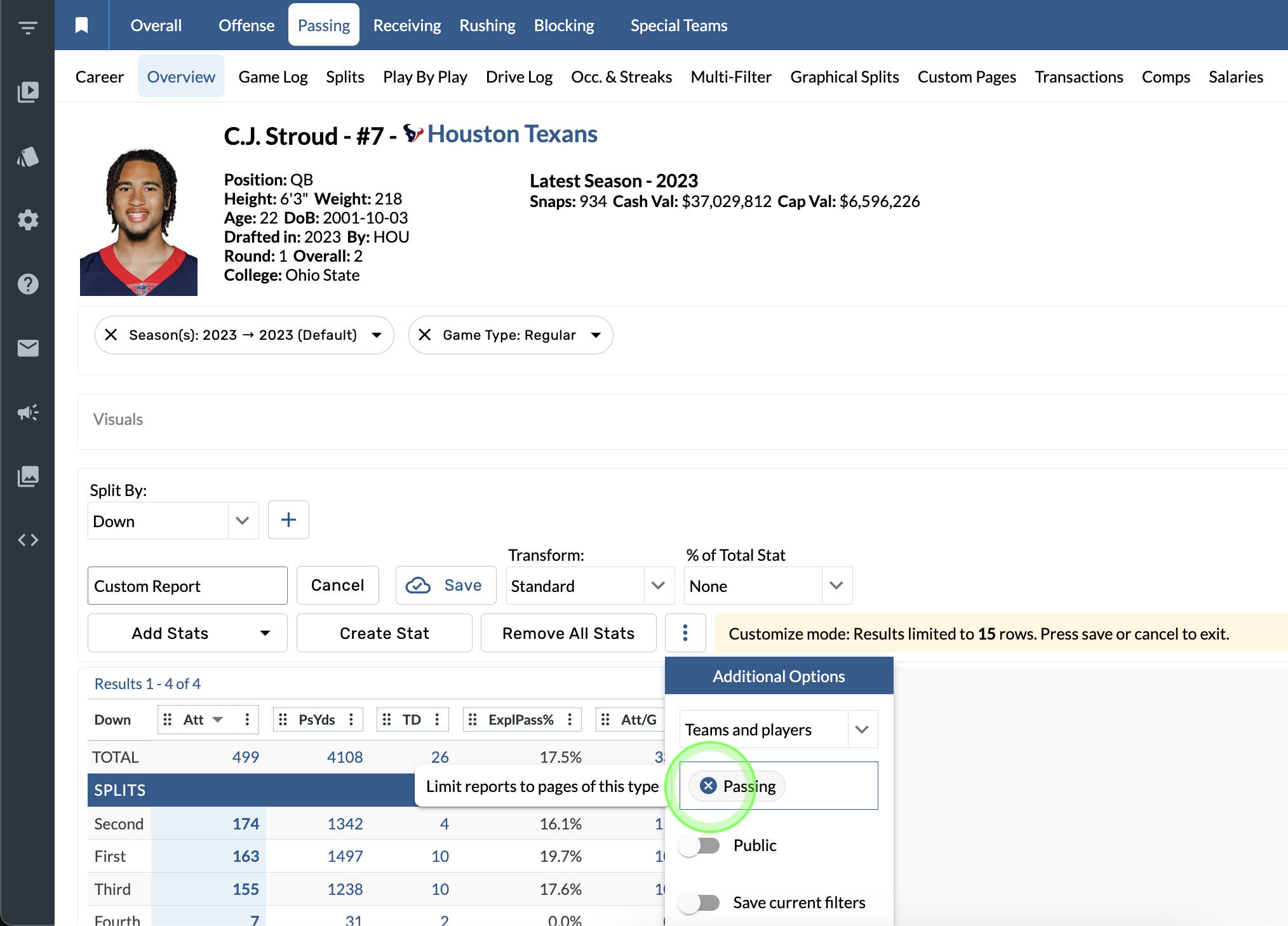This screenshot has height=926, width=1288.
Task: Click the three-dot additional options button
Action: [685, 633]
